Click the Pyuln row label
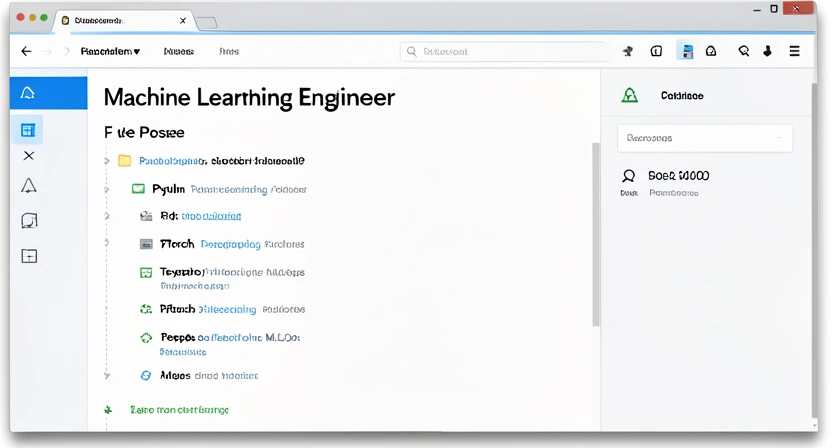Screen dimensions: 832x448 click(169, 189)
